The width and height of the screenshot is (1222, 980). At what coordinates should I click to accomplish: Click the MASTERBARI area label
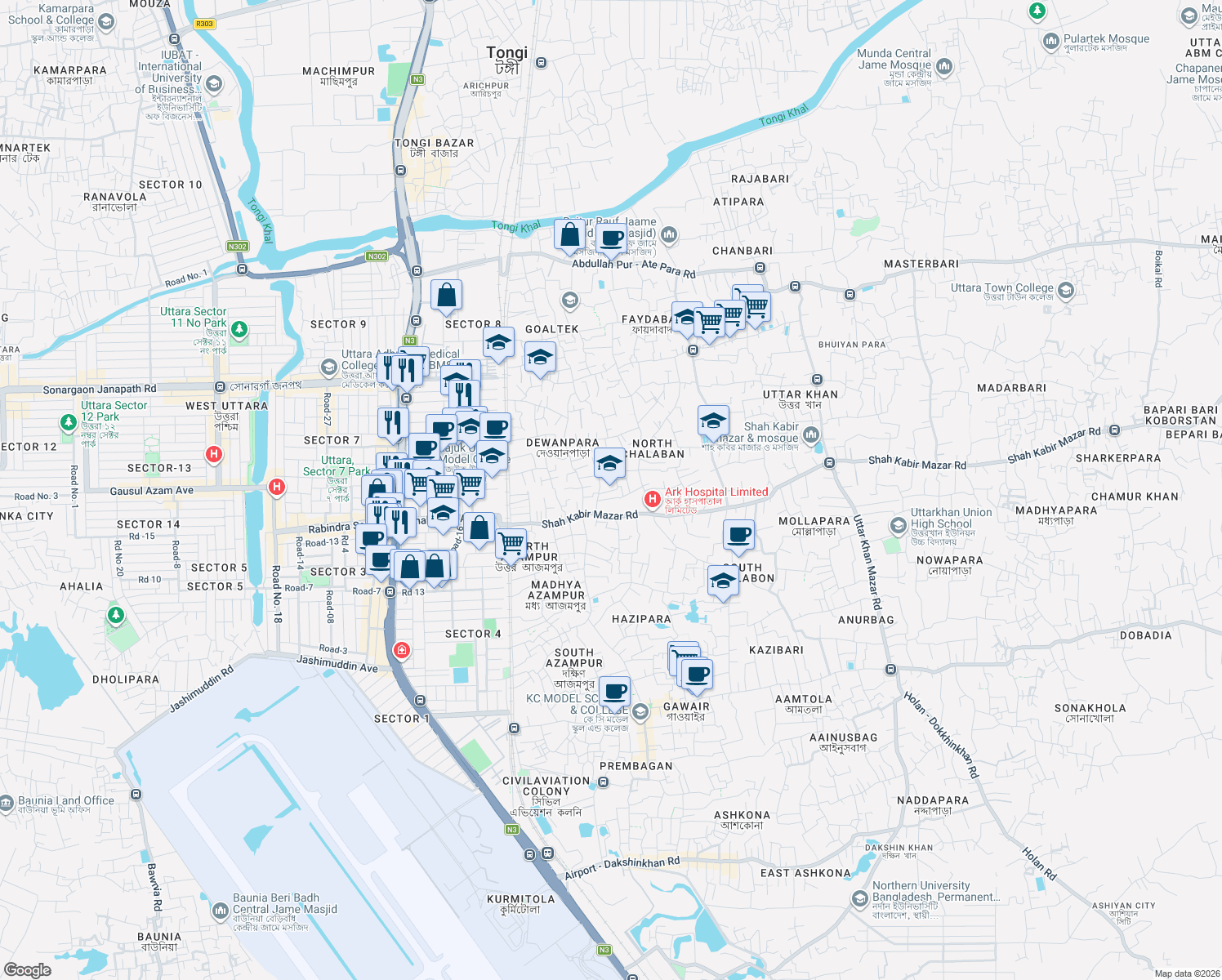(921, 264)
